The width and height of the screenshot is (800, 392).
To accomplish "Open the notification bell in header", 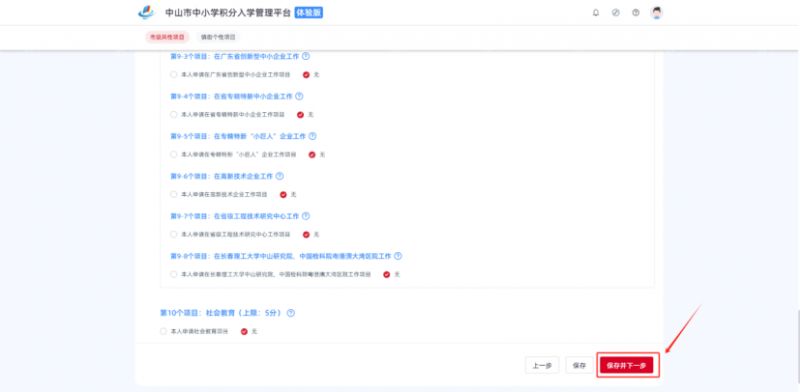I will pos(595,13).
